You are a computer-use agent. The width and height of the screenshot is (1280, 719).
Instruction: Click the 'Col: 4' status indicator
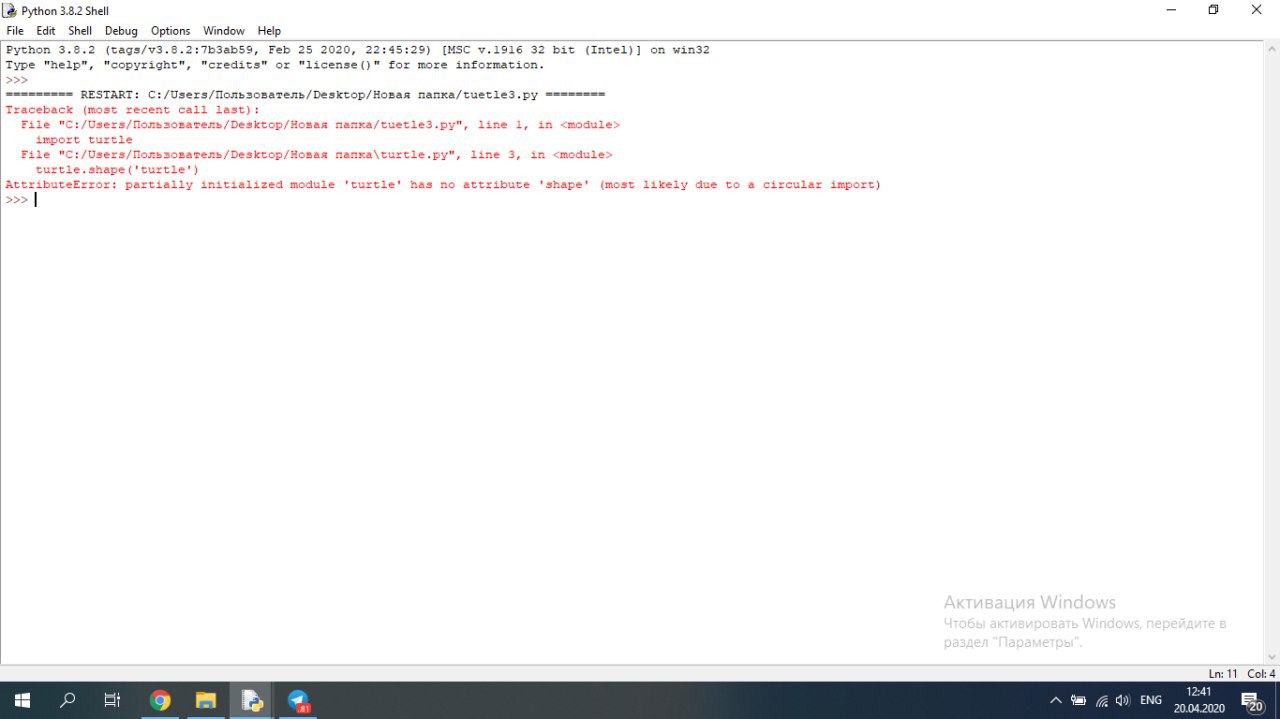point(1261,674)
